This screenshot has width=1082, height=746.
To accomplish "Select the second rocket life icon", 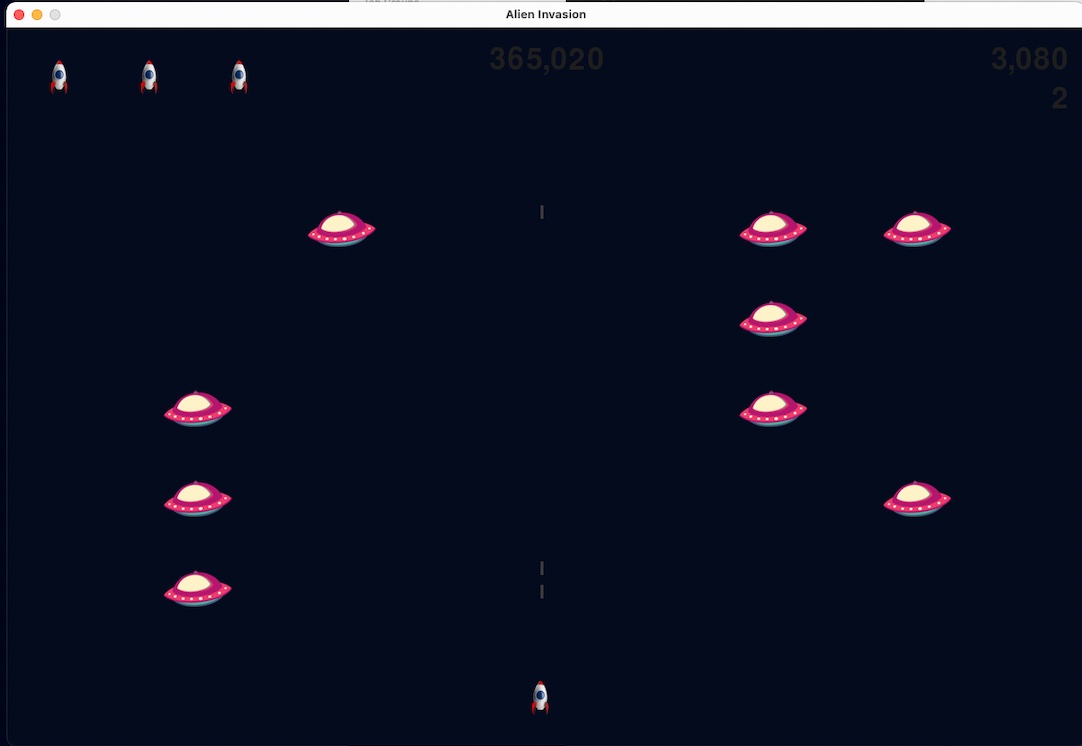I will pyautogui.click(x=149, y=77).
